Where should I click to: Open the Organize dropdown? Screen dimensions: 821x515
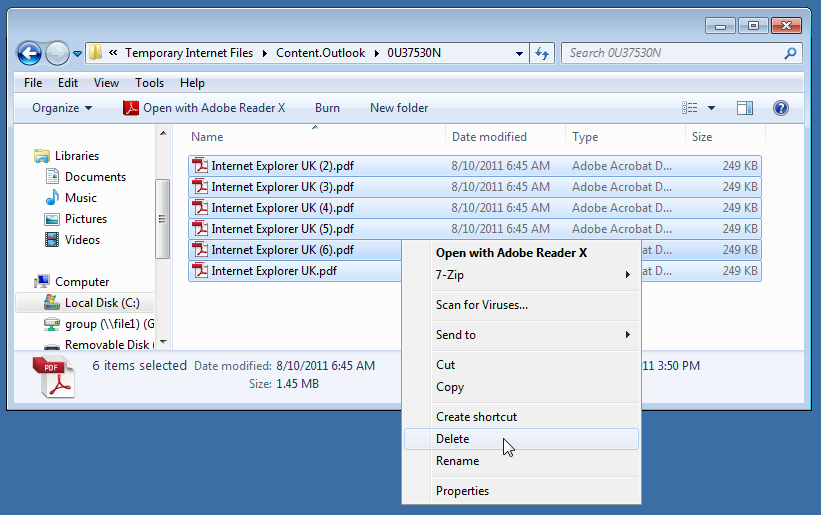(62, 108)
